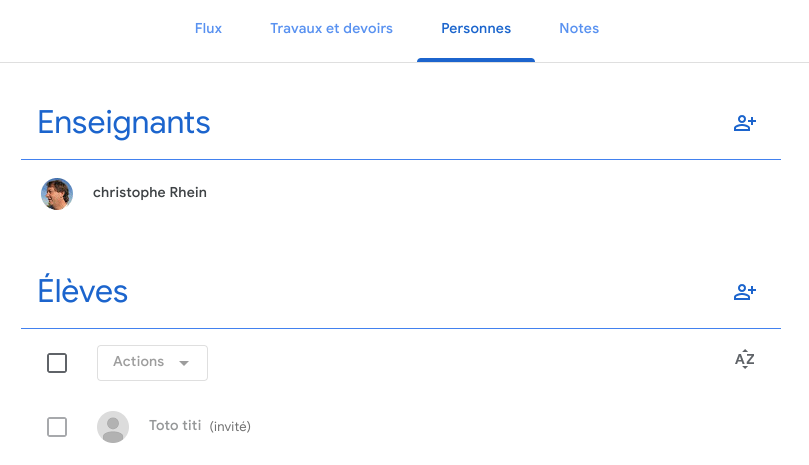Click the blue divider line below Enseignants heading

(401, 159)
